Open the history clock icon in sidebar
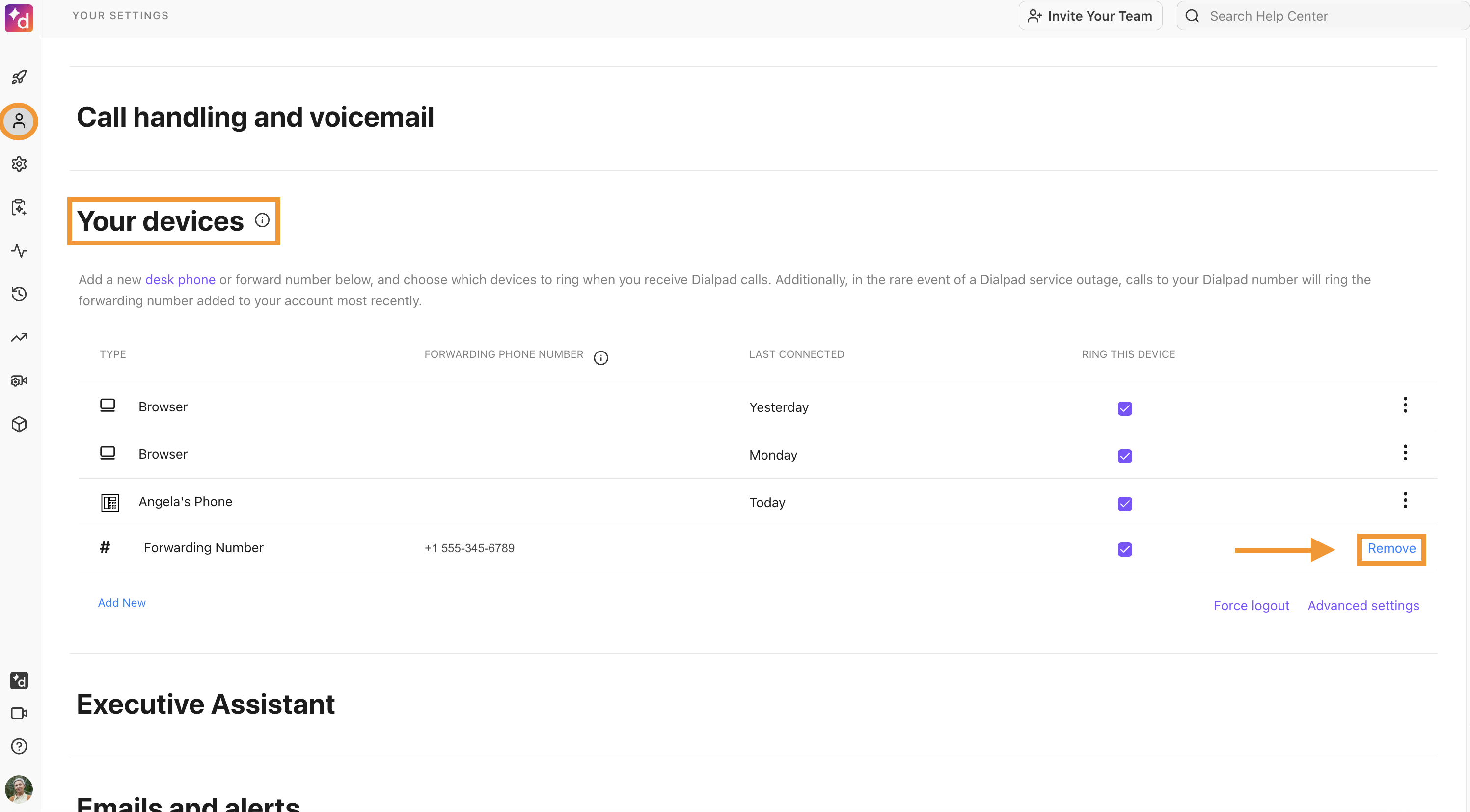This screenshot has height=812, width=1470. (19, 294)
